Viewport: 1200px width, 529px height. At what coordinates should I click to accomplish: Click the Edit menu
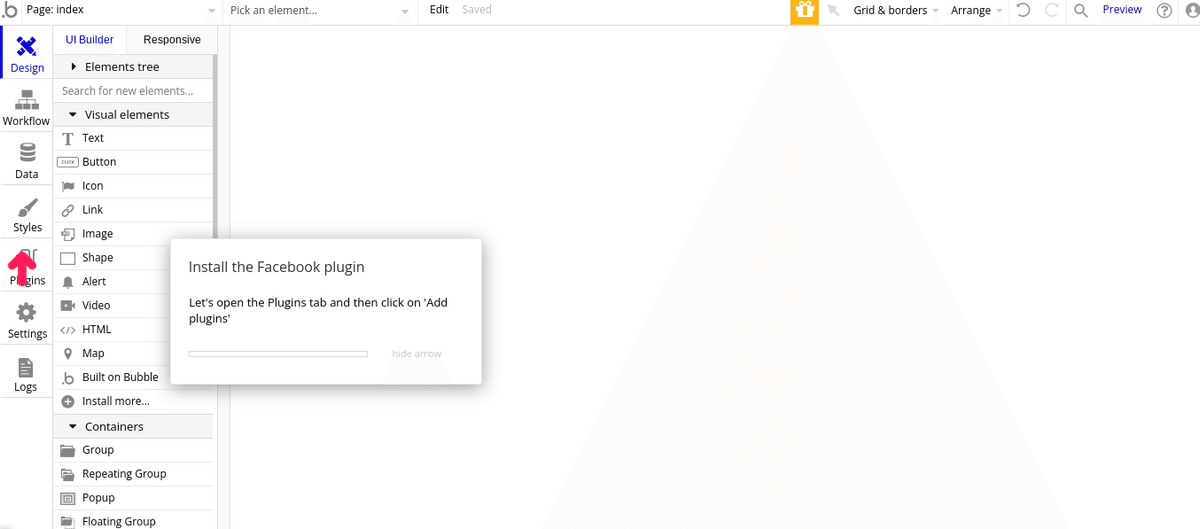[439, 10]
